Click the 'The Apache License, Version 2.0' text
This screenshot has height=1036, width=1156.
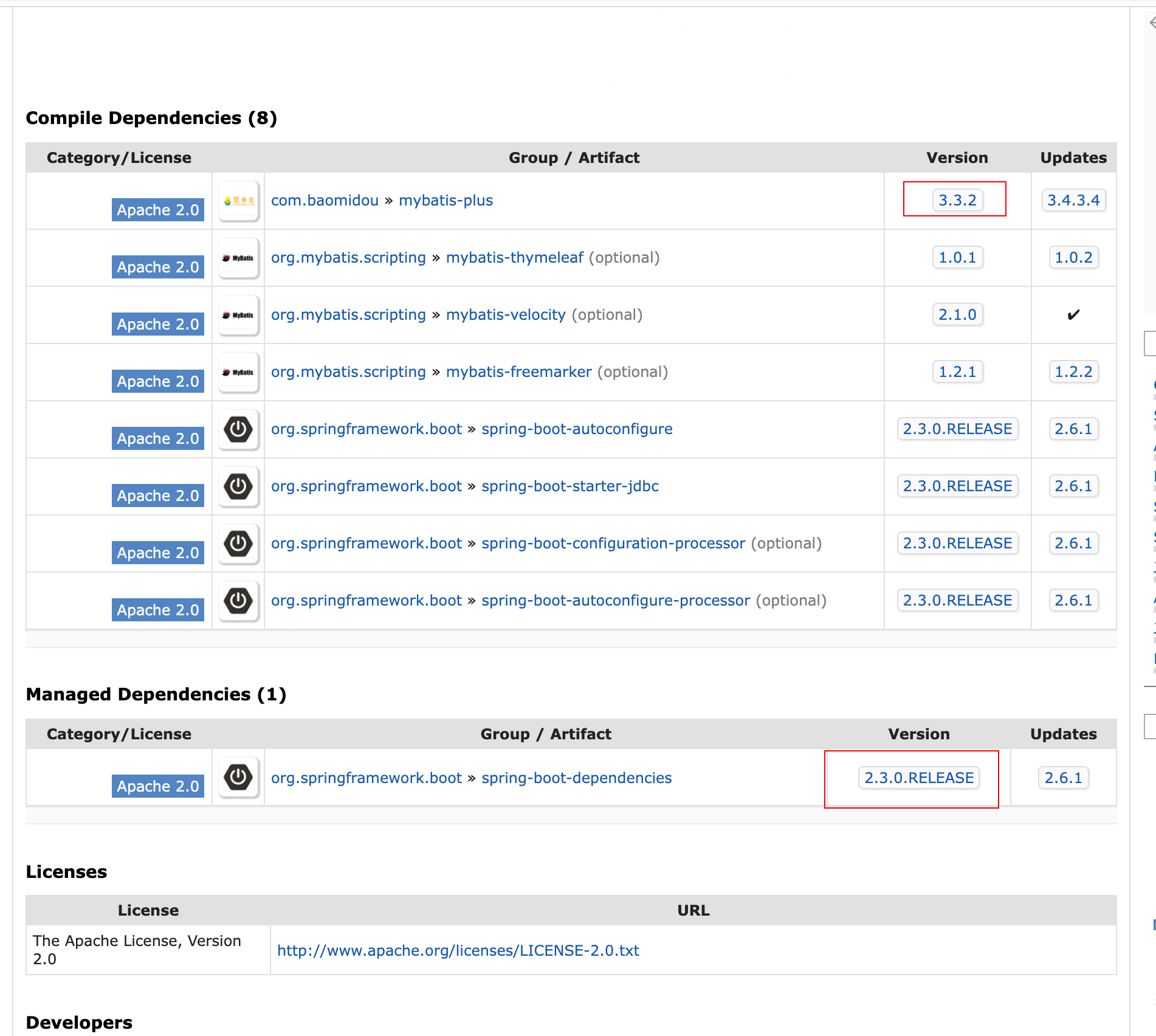click(137, 950)
